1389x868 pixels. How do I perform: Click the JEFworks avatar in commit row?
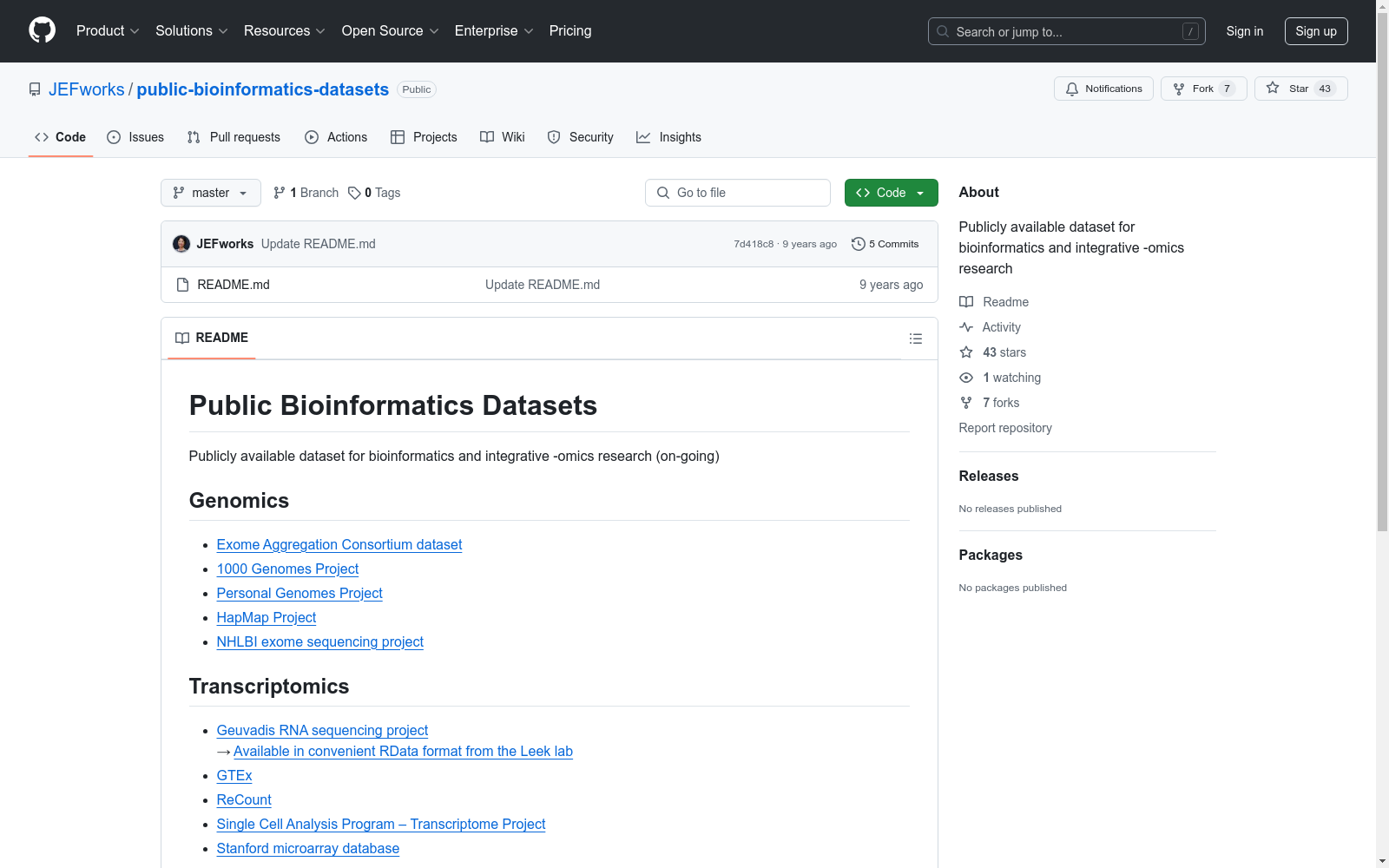point(181,244)
